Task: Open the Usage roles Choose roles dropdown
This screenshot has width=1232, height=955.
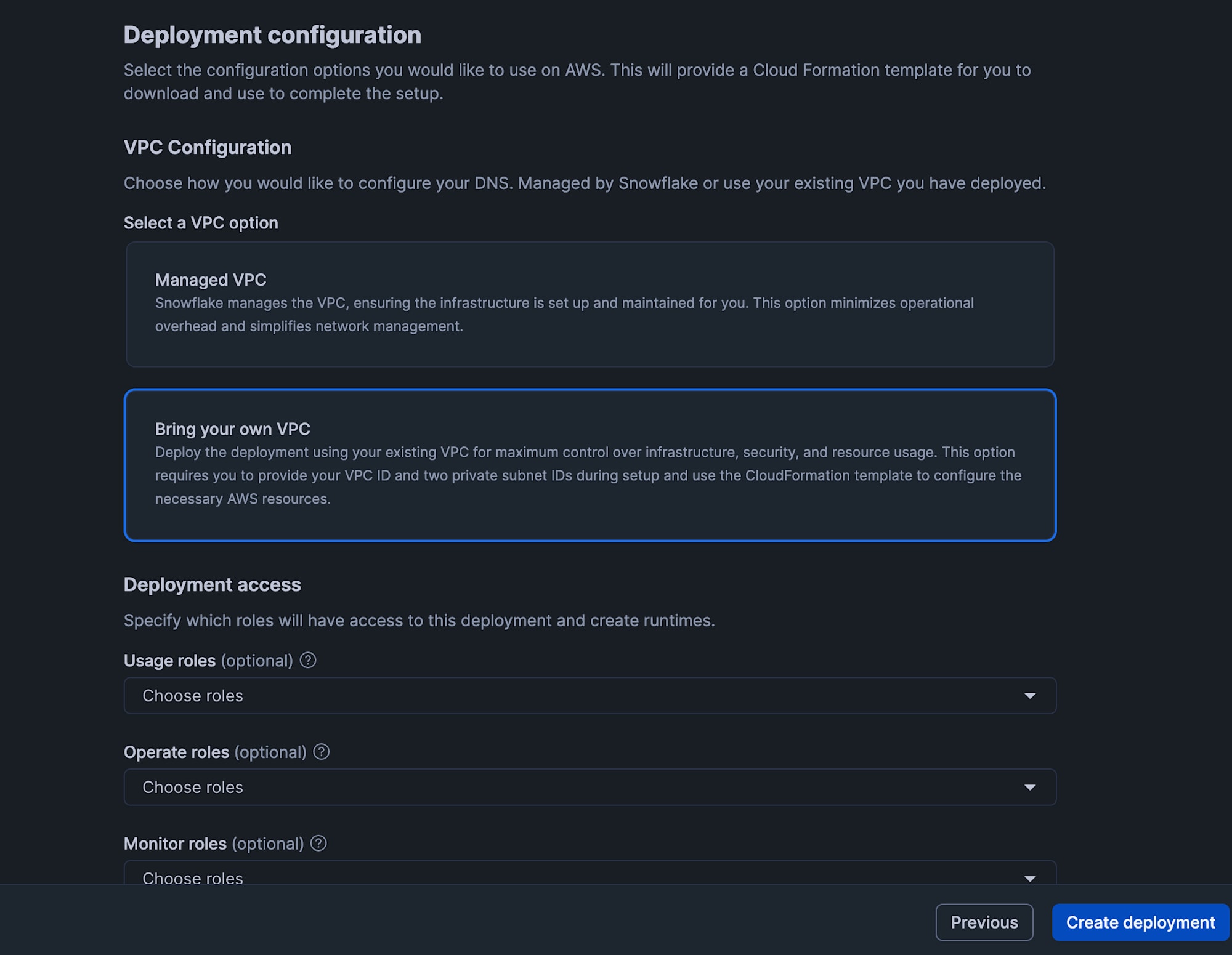Action: pyautogui.click(x=590, y=696)
